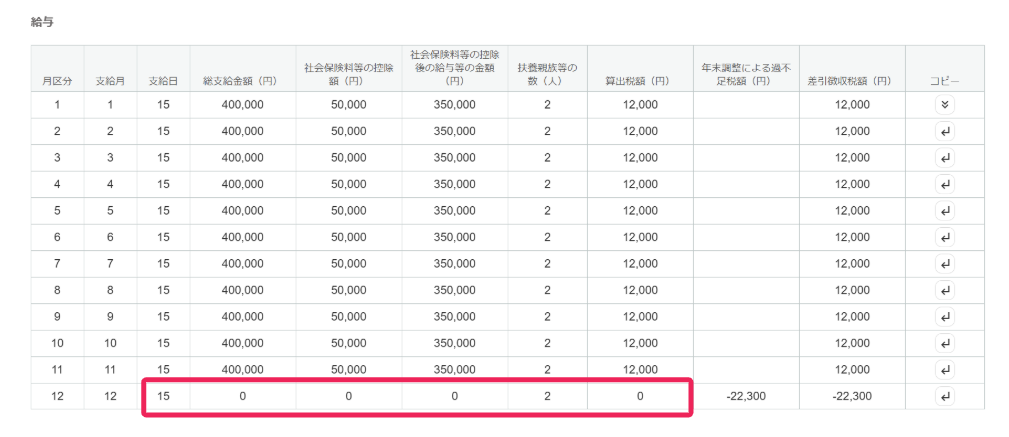Select 差引徴収税額 -22,300 in row 12

click(852, 396)
